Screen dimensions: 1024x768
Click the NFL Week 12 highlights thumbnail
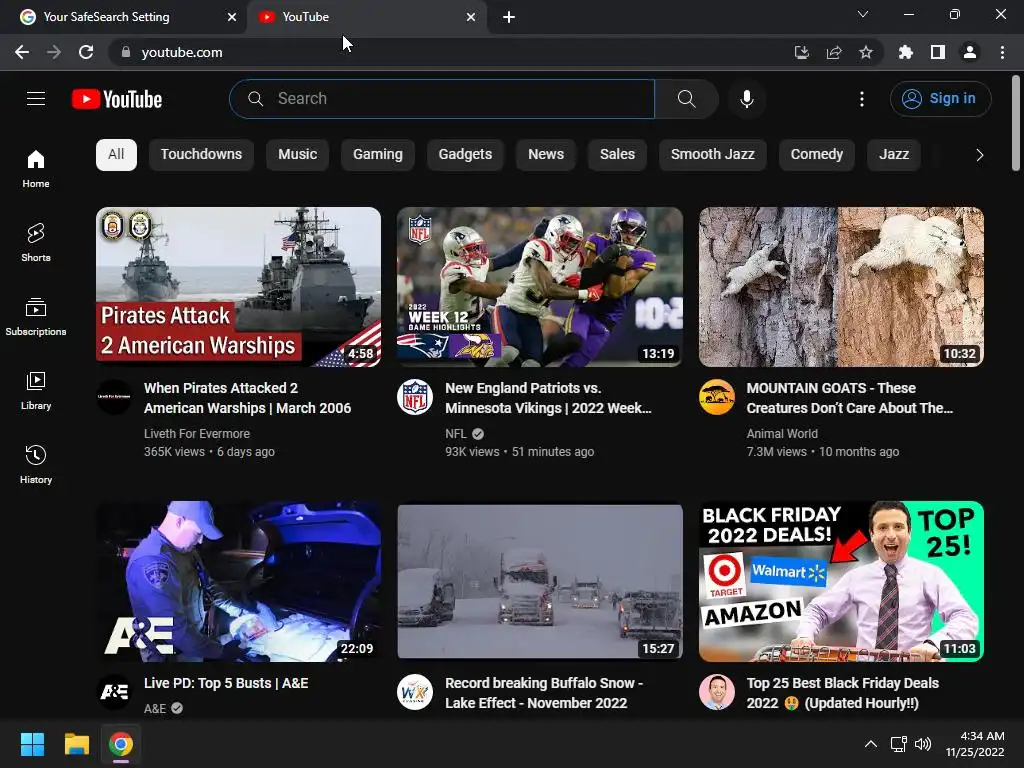[540, 287]
